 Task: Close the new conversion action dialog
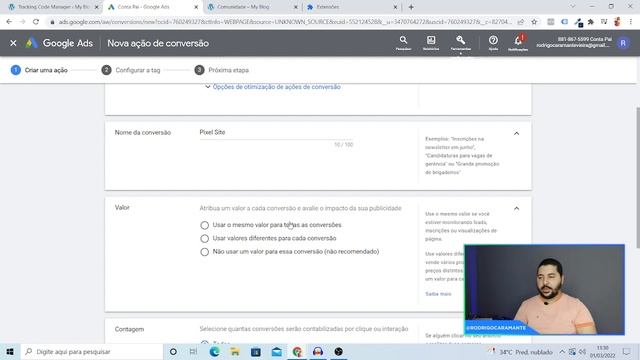click(x=13, y=43)
